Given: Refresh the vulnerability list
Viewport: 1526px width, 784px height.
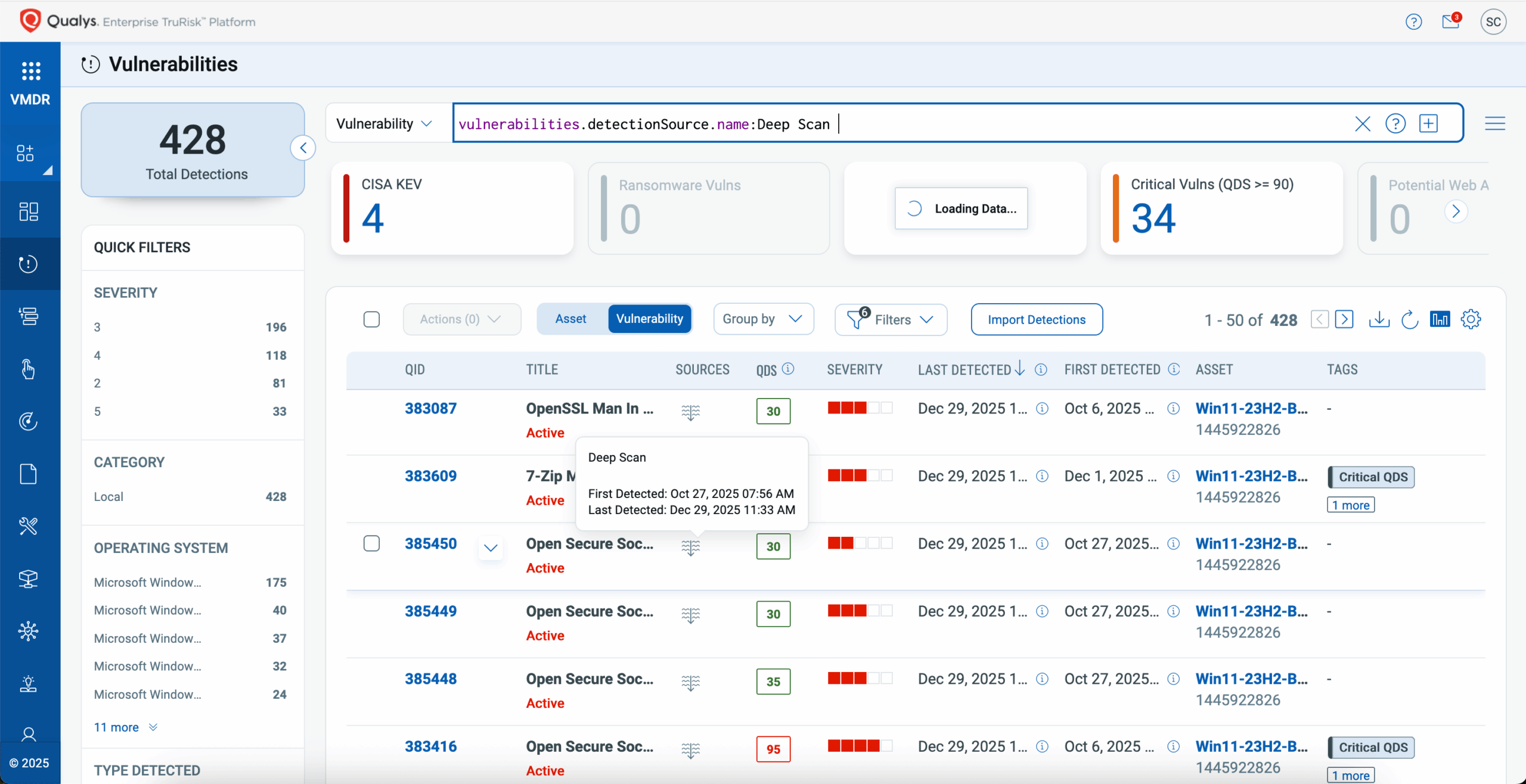Looking at the screenshot, I should (x=1409, y=319).
